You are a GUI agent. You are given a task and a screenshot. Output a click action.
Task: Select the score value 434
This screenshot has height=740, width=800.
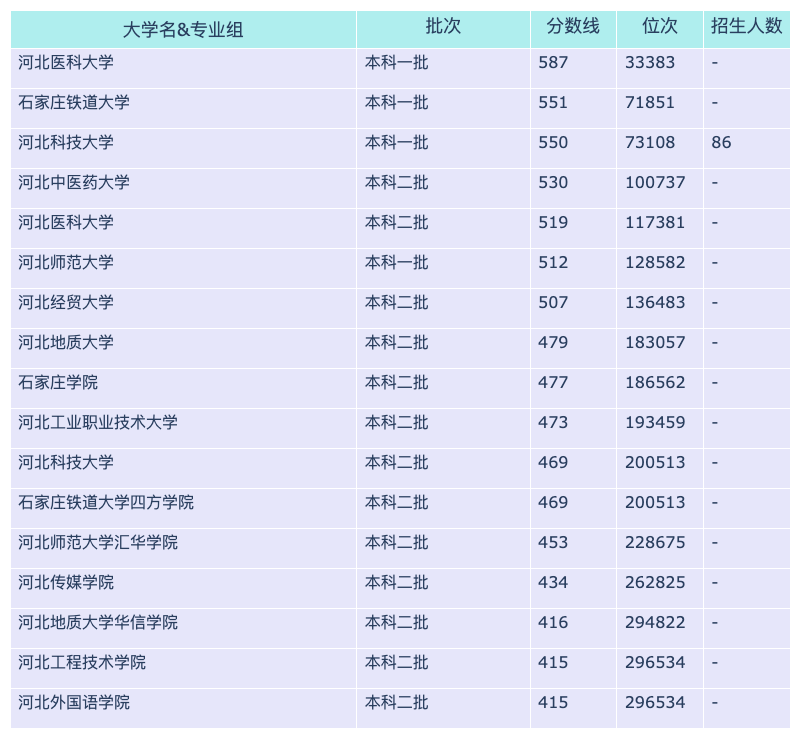[x=553, y=582]
